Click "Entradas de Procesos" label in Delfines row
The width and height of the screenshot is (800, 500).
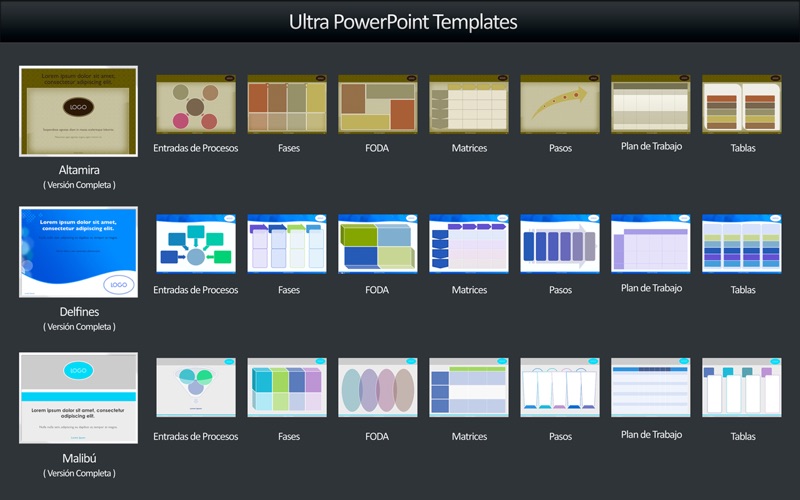coord(196,290)
